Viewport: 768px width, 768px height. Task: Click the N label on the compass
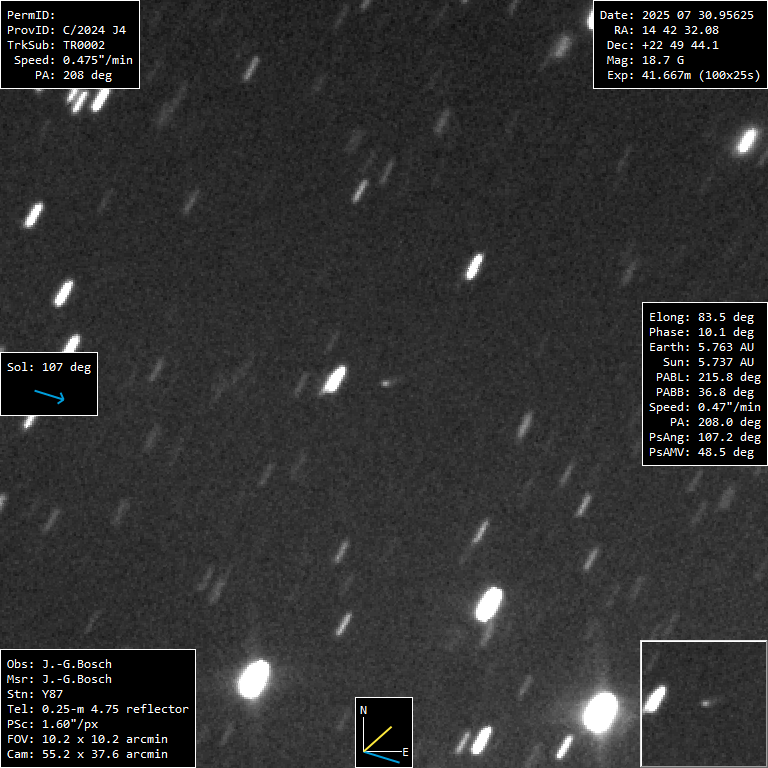363,710
